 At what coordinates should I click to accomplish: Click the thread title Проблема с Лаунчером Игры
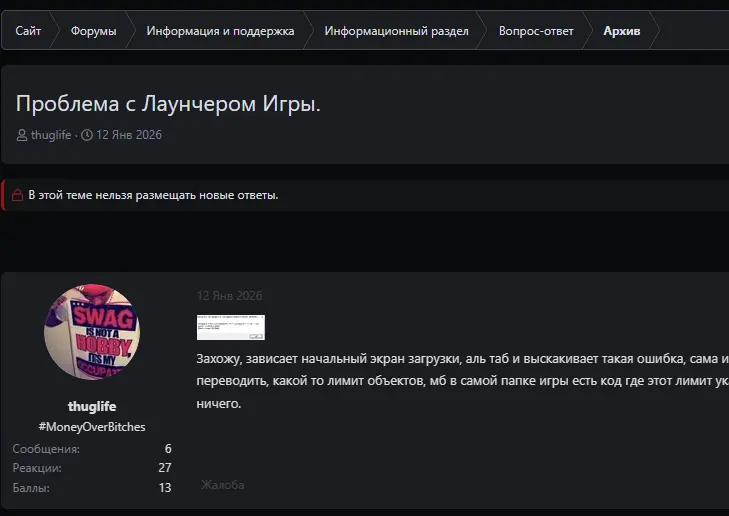[168, 104]
